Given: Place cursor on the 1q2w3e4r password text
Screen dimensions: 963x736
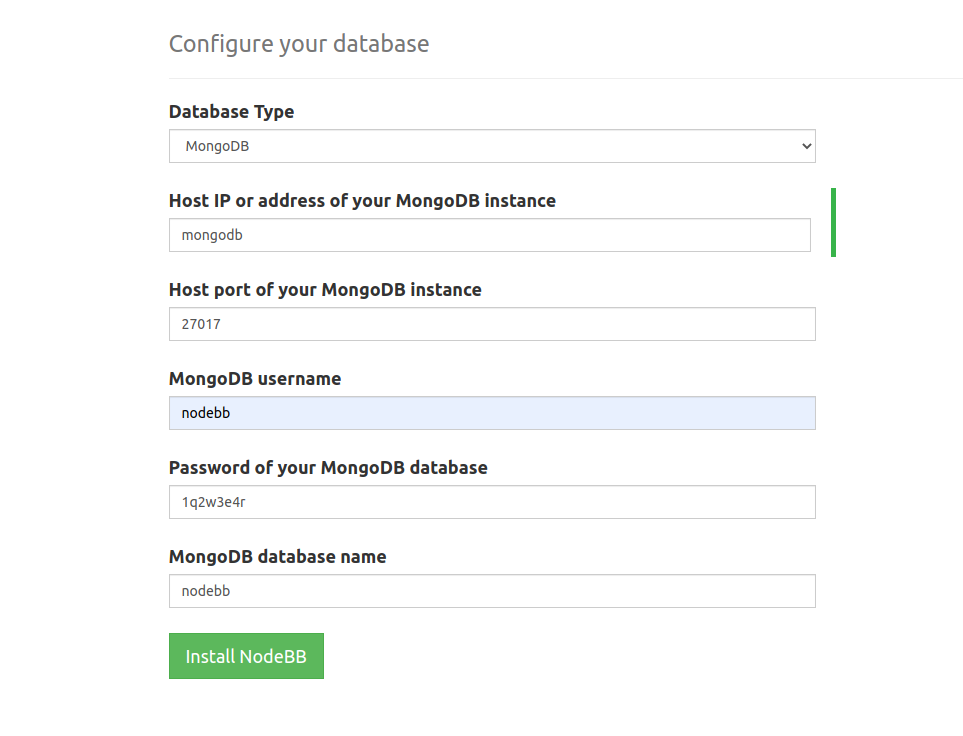Looking at the screenshot, I should coord(213,502).
